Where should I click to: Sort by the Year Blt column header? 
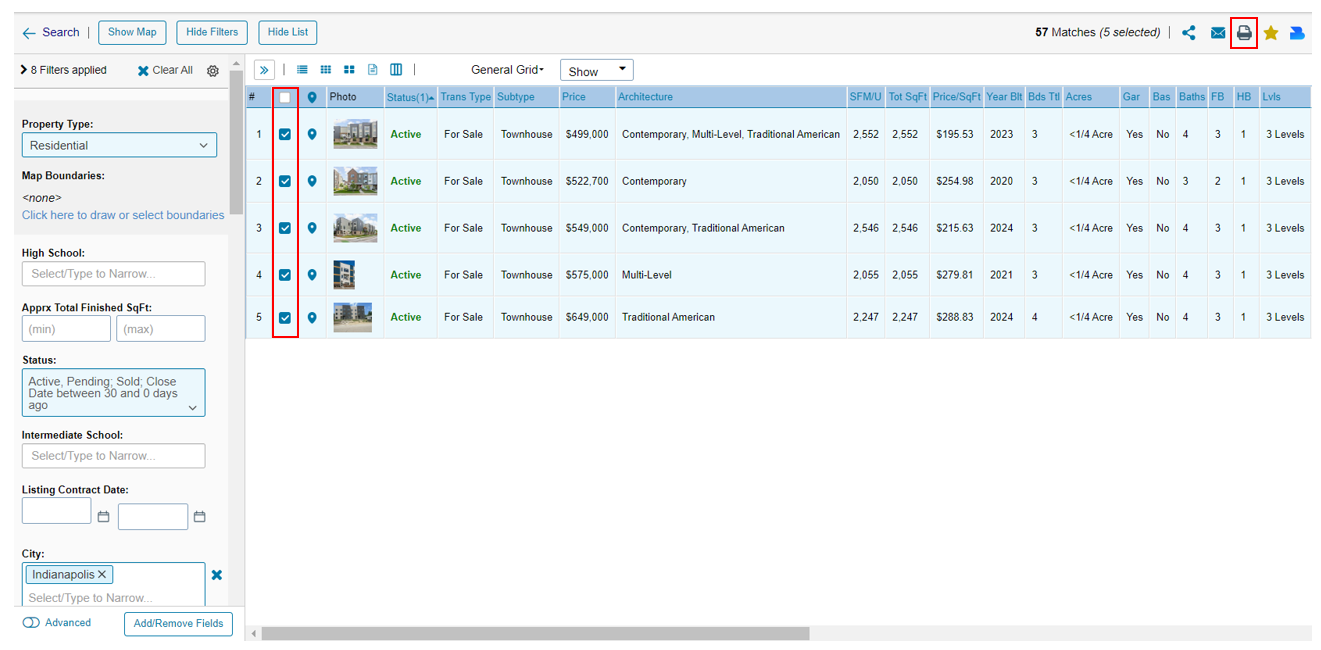1004,97
